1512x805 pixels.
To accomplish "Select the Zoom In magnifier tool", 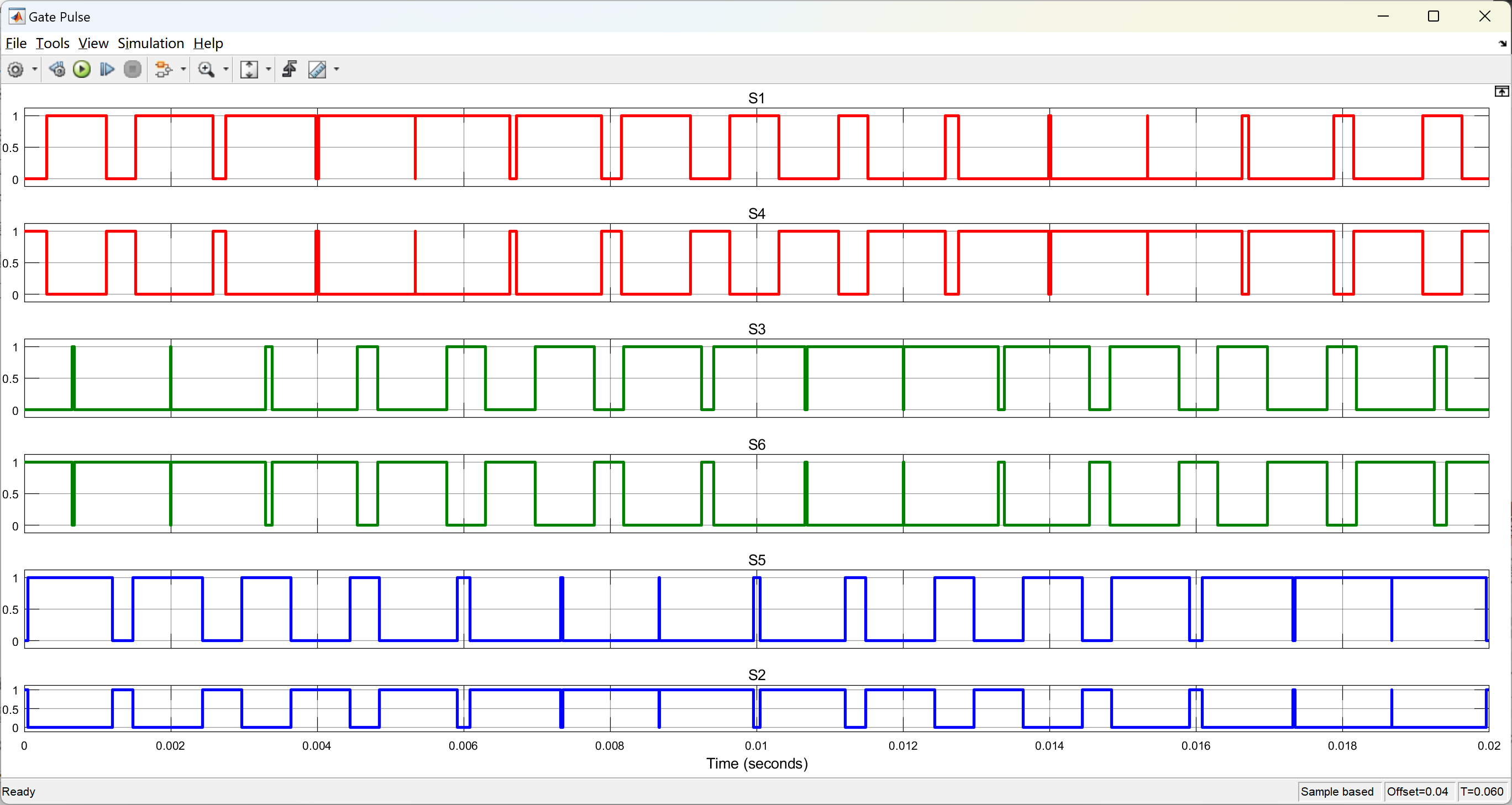I will tap(206, 70).
